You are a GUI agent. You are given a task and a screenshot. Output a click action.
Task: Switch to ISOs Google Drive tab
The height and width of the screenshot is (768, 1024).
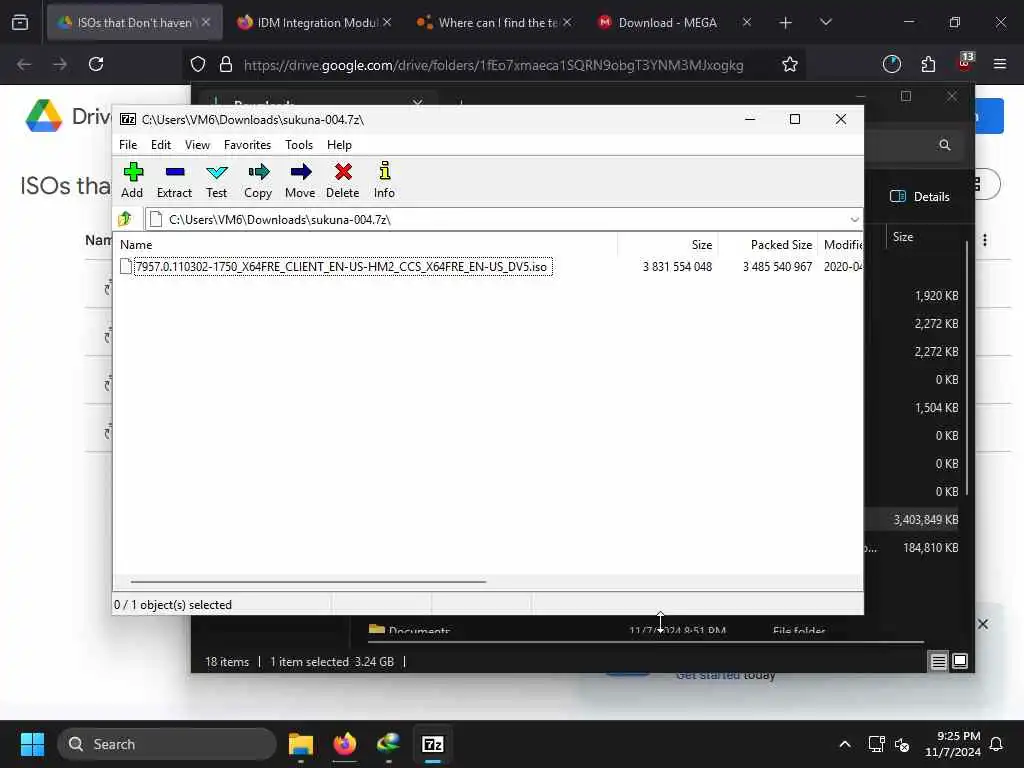click(x=134, y=22)
